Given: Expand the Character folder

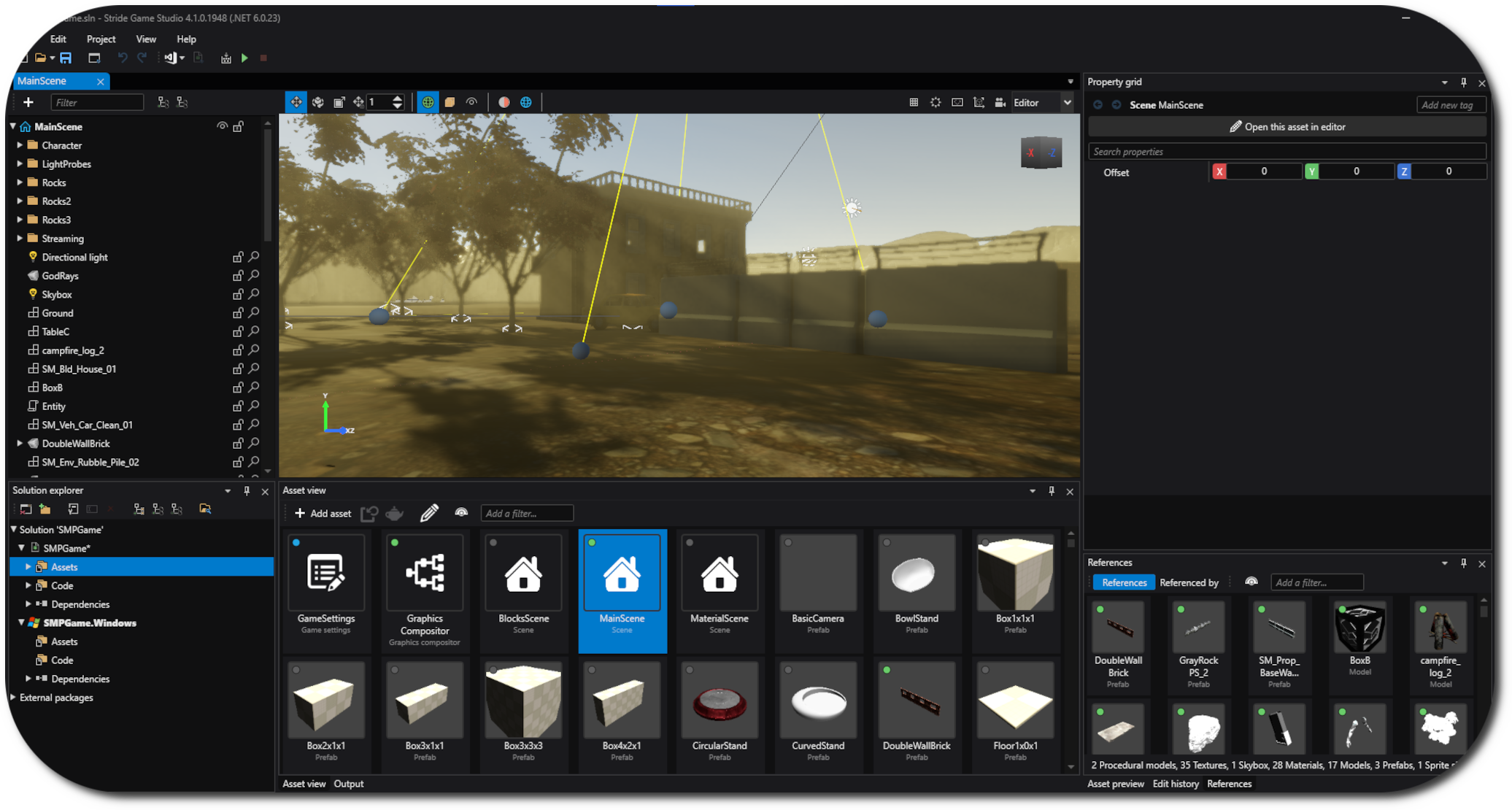Looking at the screenshot, I should coord(20,145).
